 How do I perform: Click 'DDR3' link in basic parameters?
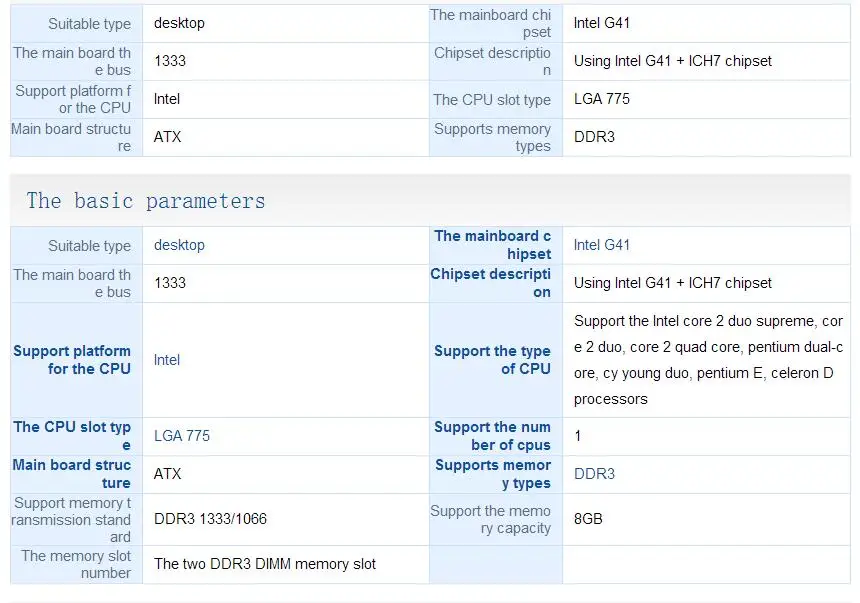point(595,474)
